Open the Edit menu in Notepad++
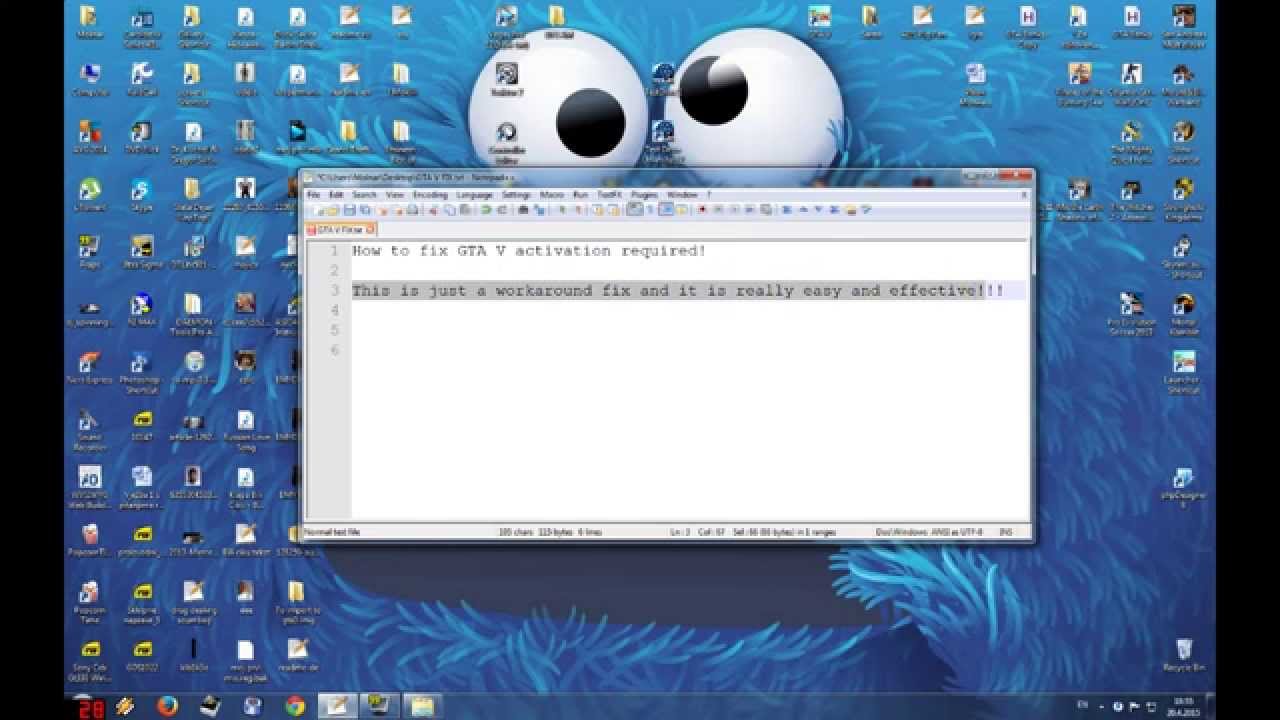 click(x=336, y=194)
